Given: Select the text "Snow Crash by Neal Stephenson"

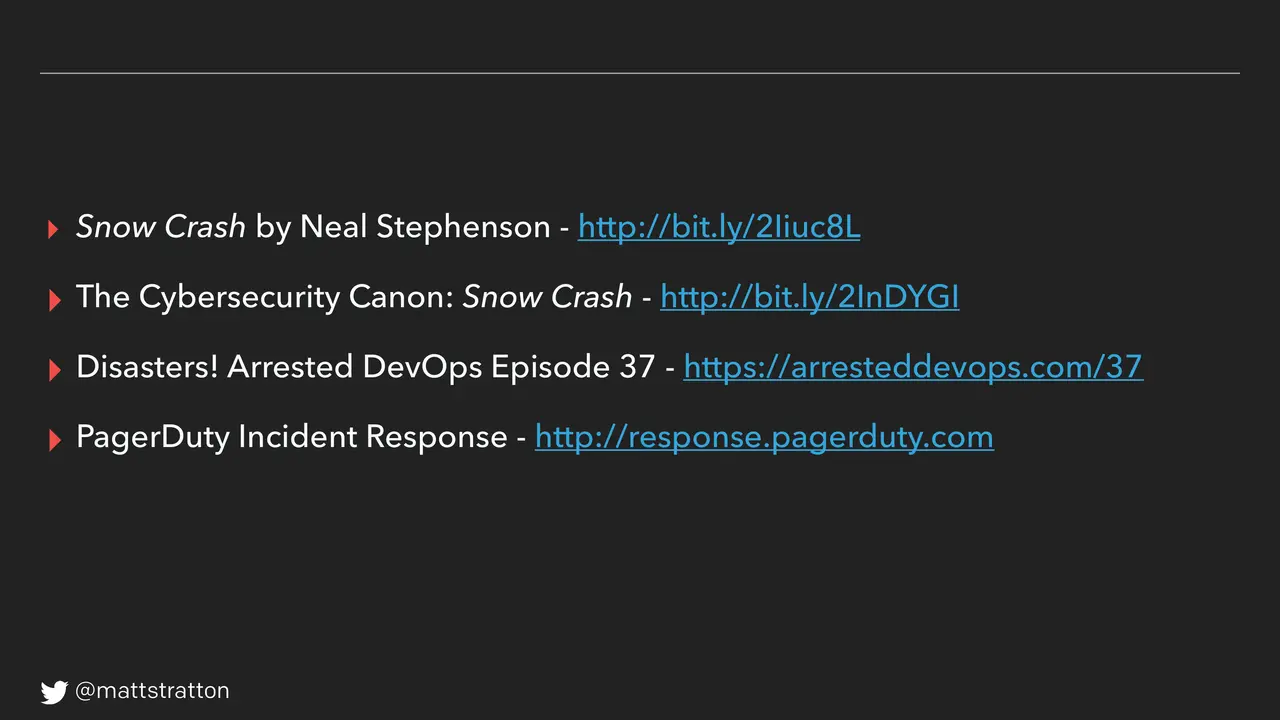Looking at the screenshot, I should pos(313,227).
